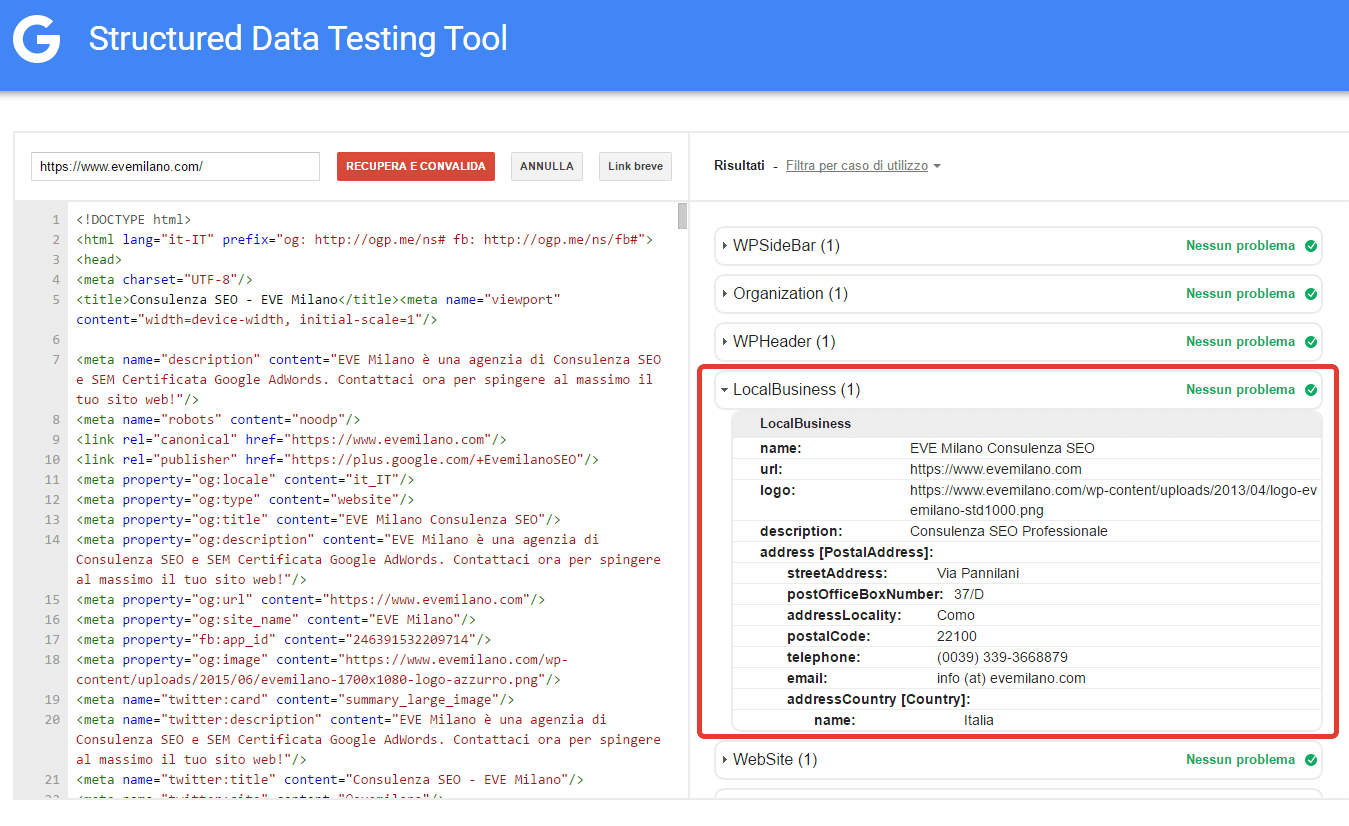The image size is (1349, 826).
Task: Click the RECUPERA E CONVALIDA button
Action: click(x=416, y=166)
